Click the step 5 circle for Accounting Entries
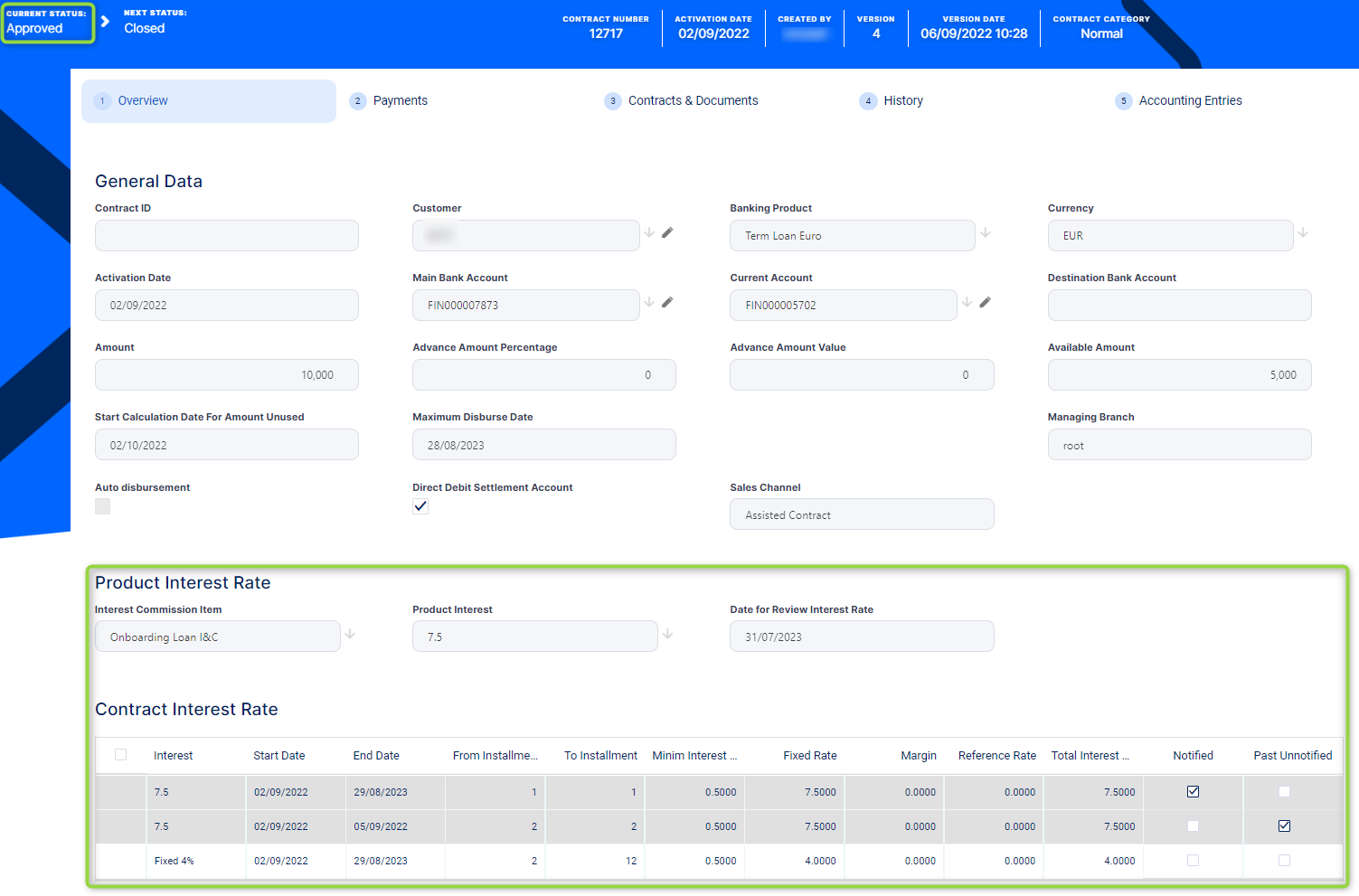 pyautogui.click(x=1123, y=101)
